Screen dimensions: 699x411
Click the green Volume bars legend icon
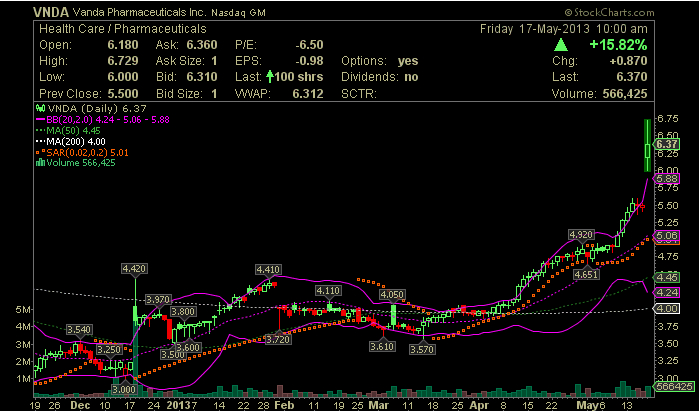coord(42,163)
